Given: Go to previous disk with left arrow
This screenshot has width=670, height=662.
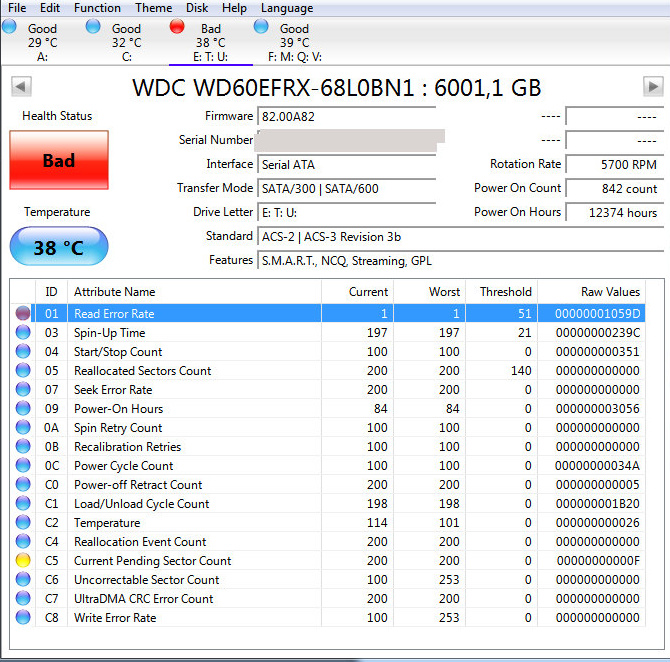Looking at the screenshot, I should click(x=20, y=88).
